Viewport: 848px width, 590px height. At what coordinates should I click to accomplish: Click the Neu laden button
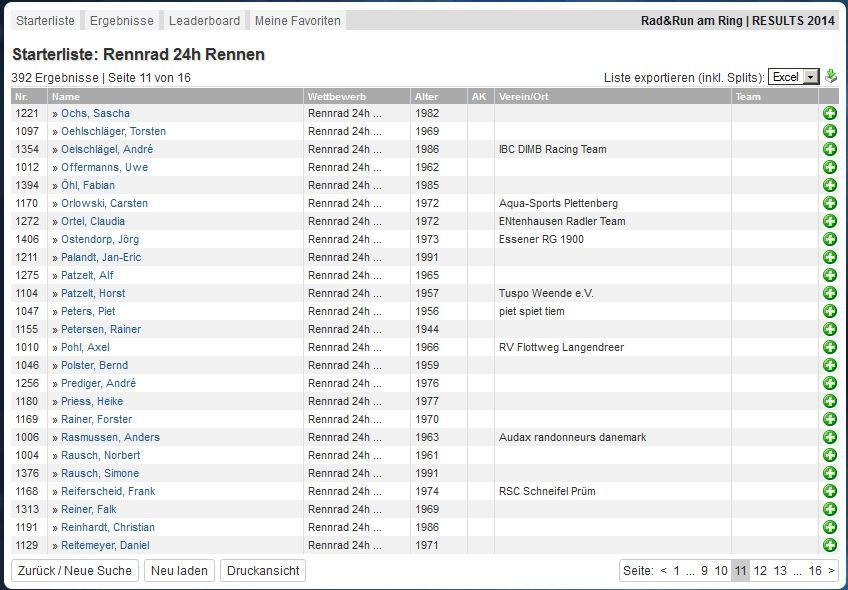(180, 570)
